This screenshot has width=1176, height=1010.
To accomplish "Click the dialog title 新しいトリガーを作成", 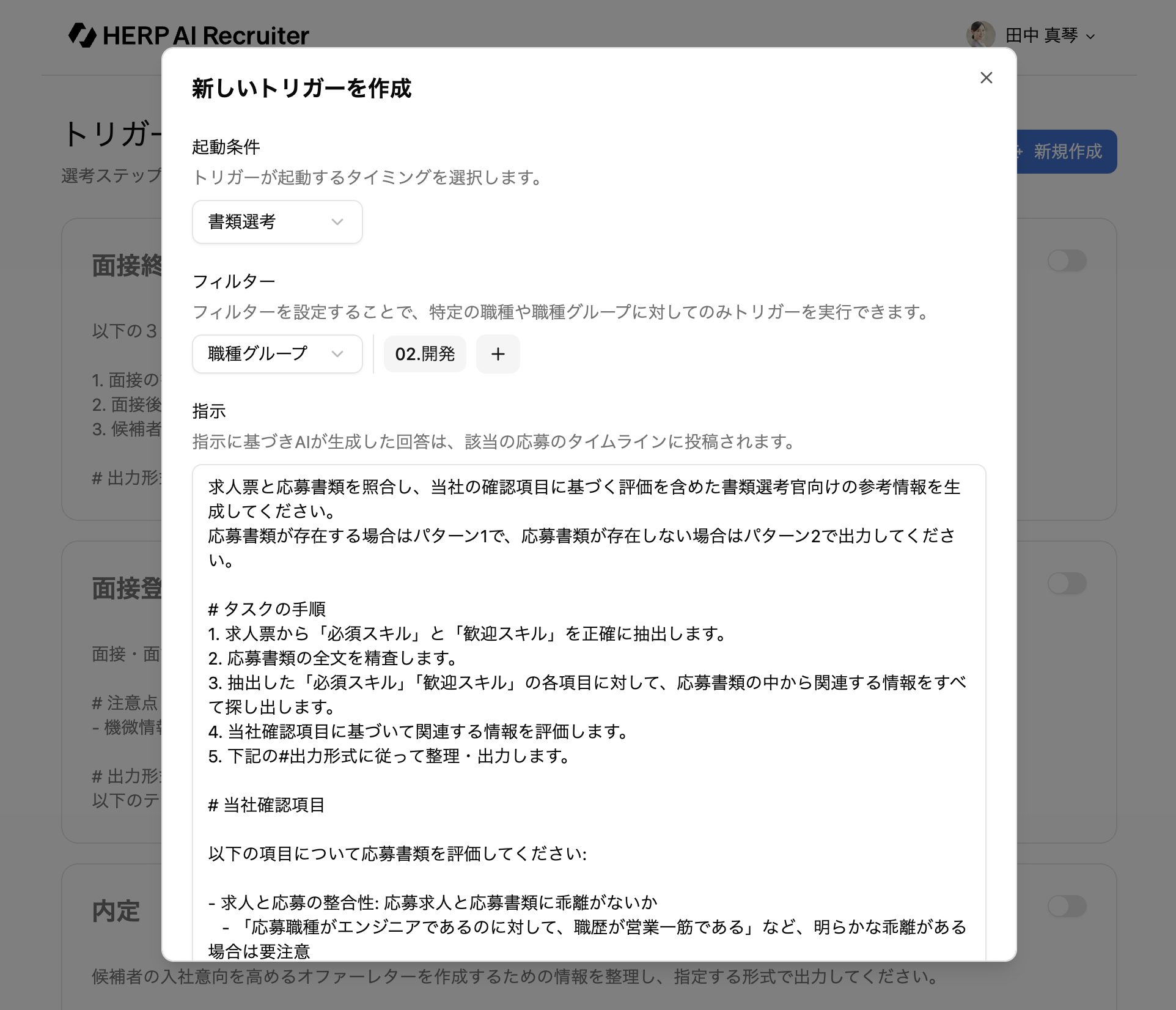I will coord(301,89).
